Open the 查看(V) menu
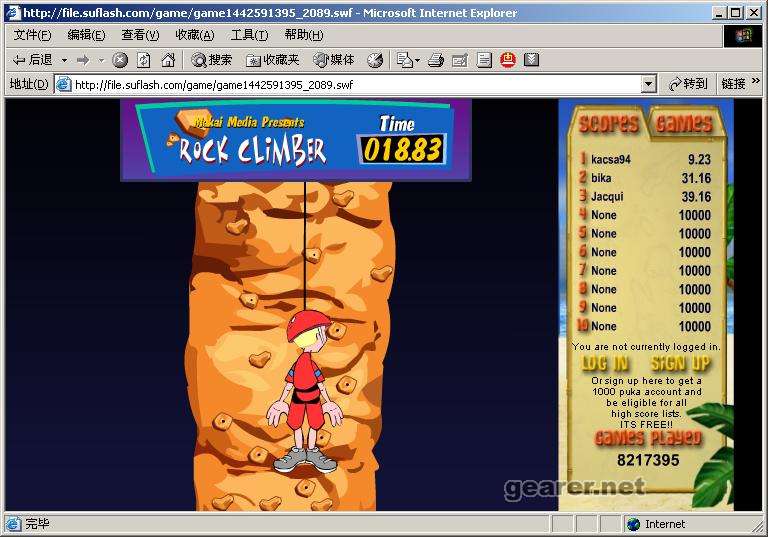The width and height of the screenshot is (768, 537). [x=140, y=35]
